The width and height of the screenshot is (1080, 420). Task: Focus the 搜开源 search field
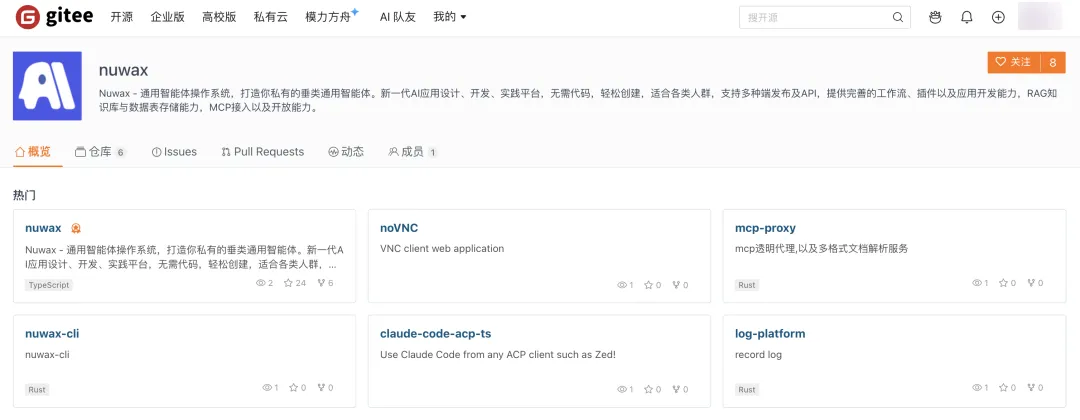824,17
